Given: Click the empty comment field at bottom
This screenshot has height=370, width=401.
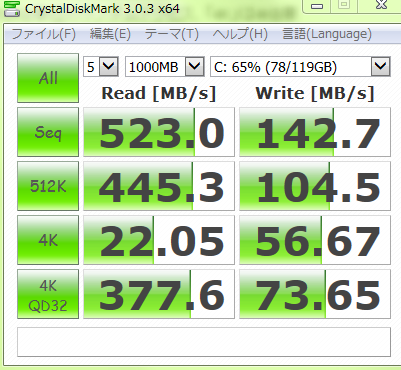Looking at the screenshot, I should (x=204, y=342).
